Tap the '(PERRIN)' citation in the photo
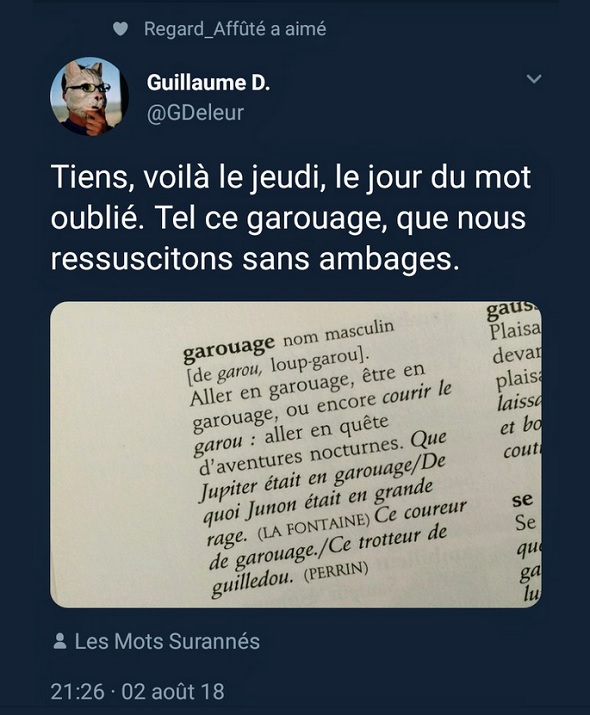Image resolution: width=590 pixels, height=715 pixels. coord(336,572)
